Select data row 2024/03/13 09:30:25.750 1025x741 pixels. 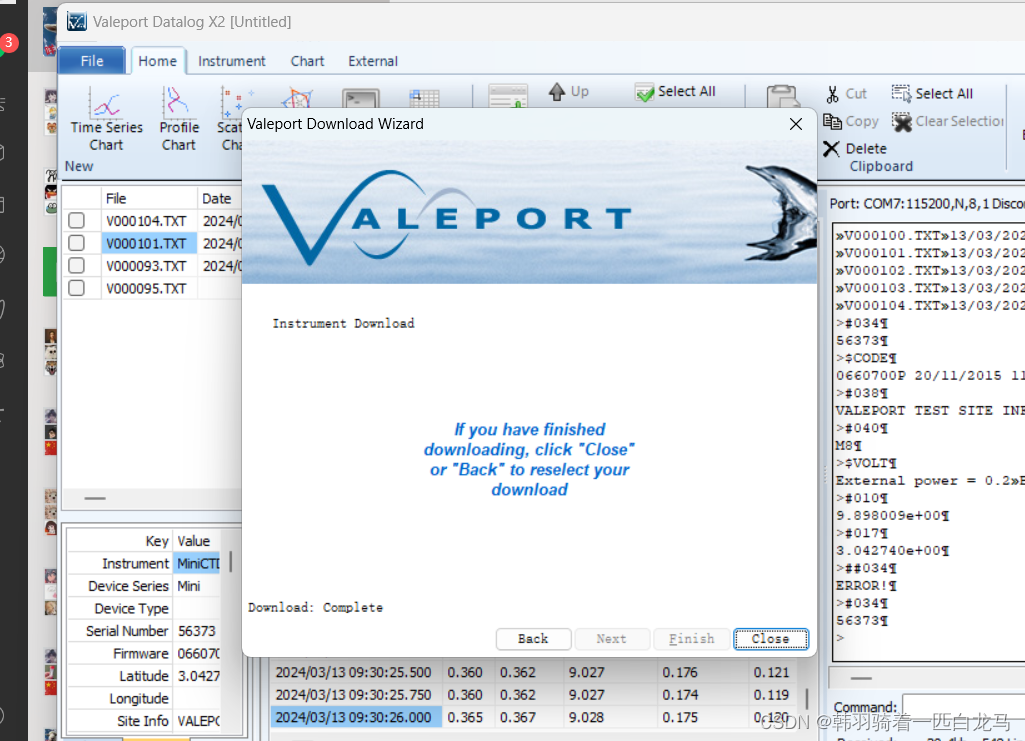point(533,695)
